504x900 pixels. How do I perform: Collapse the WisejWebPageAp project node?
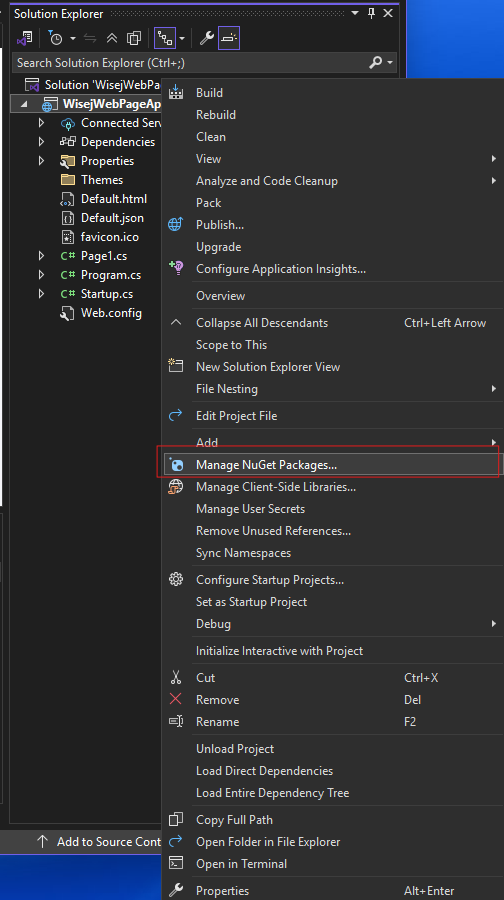tap(23, 104)
